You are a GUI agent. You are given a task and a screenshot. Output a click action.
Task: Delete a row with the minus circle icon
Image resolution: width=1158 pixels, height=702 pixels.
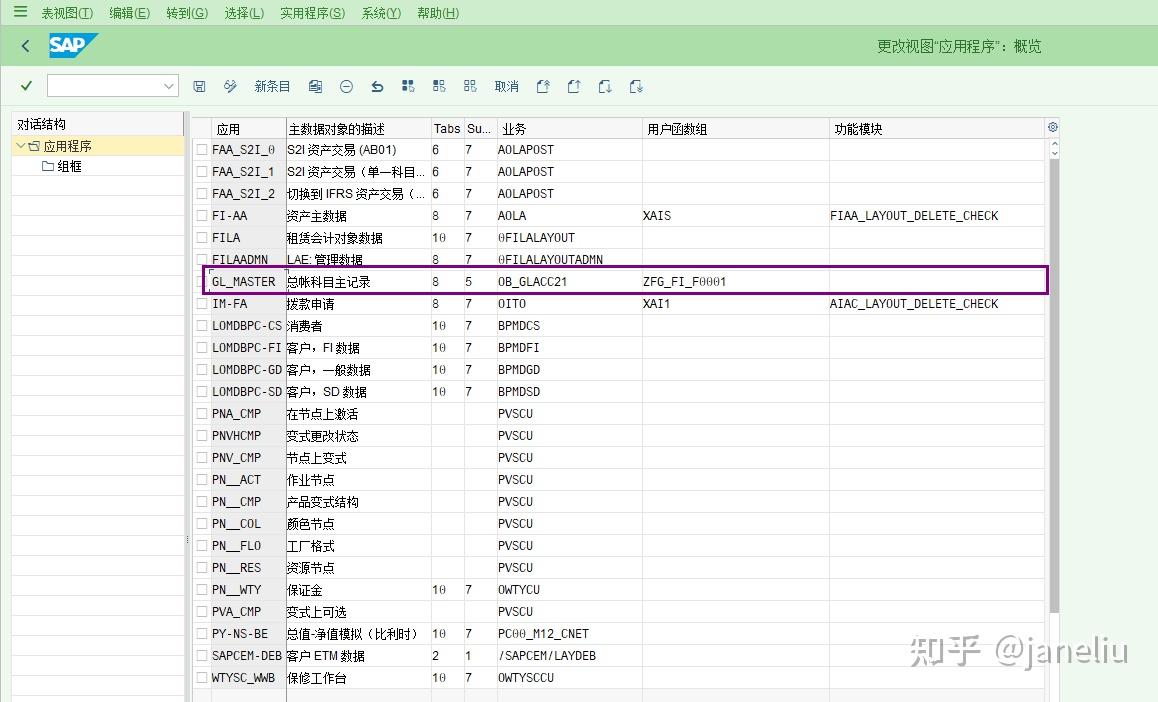(345, 86)
